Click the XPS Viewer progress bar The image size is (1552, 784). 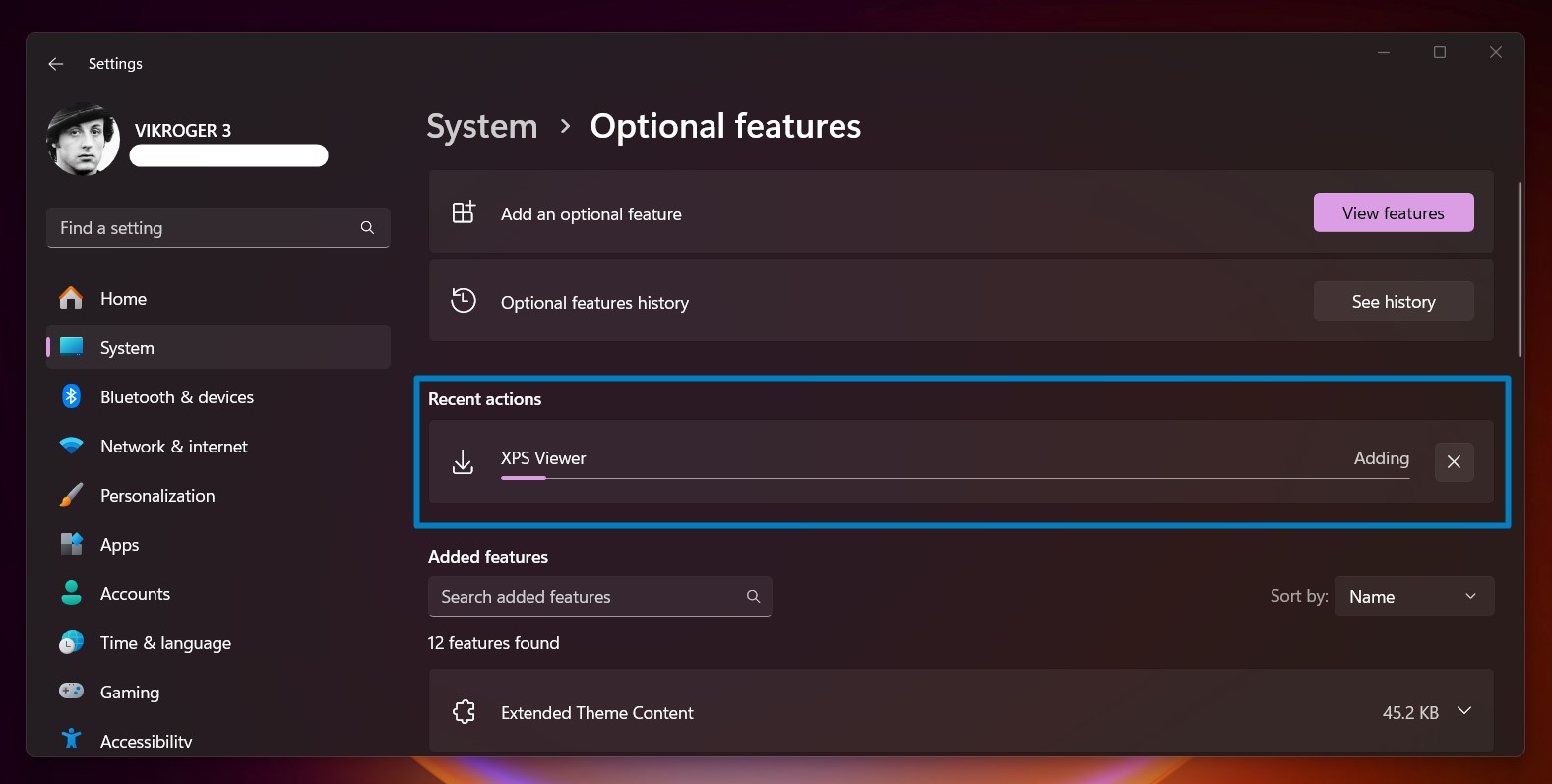tap(955, 478)
